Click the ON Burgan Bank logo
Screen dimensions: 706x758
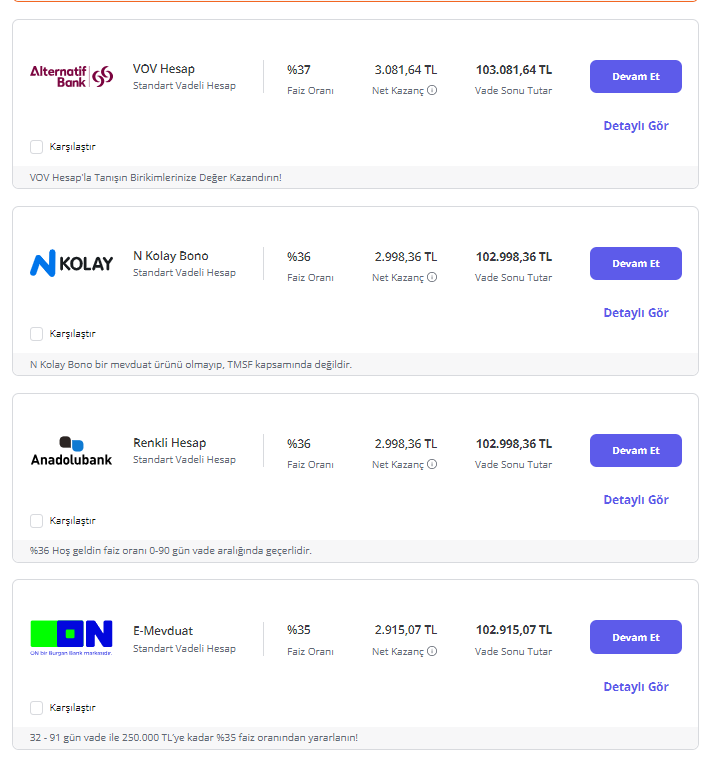pos(72,637)
